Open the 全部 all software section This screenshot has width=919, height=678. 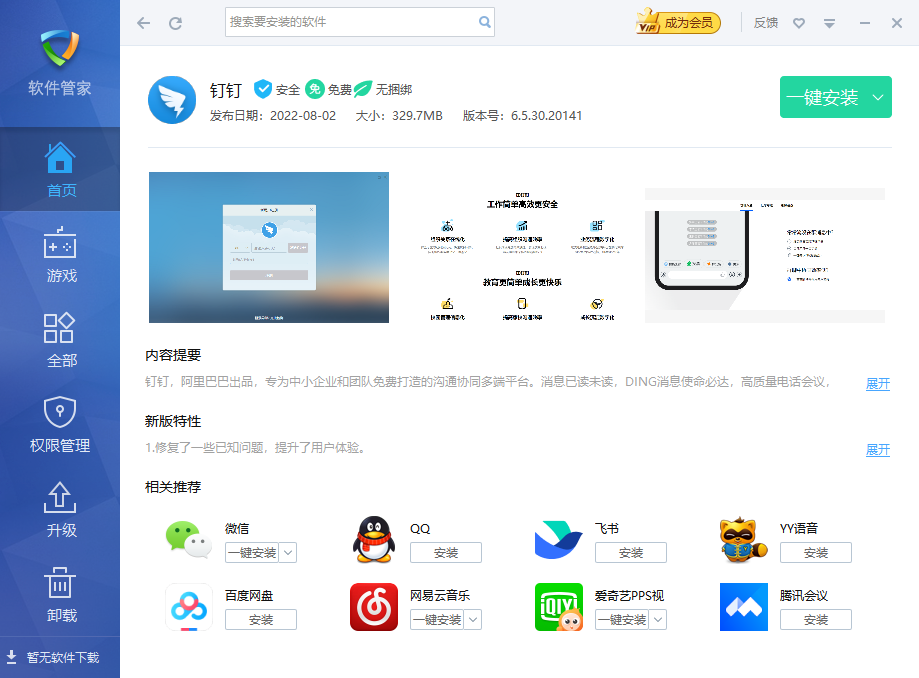coord(60,339)
